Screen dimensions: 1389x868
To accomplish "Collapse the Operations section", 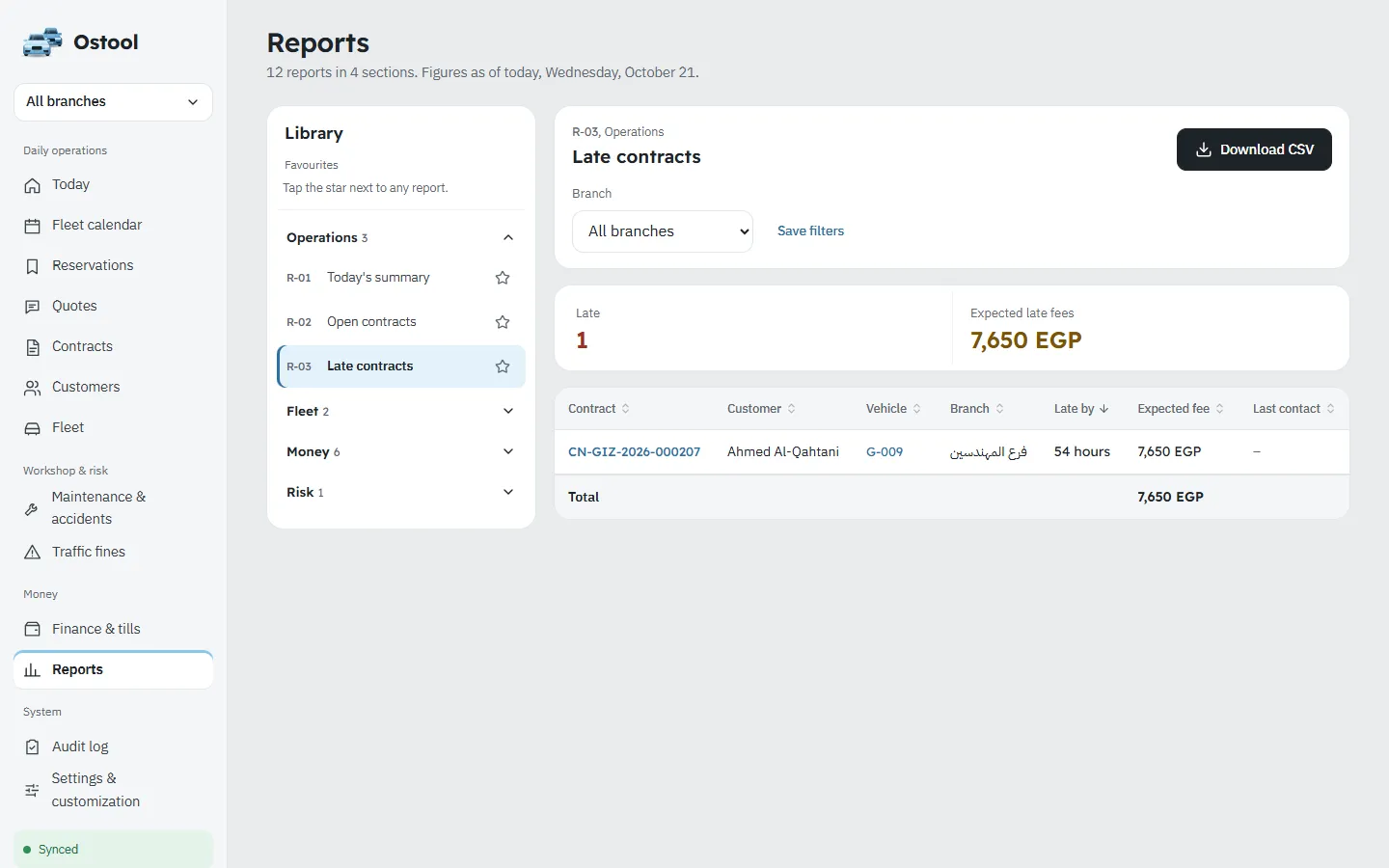I will (401, 237).
